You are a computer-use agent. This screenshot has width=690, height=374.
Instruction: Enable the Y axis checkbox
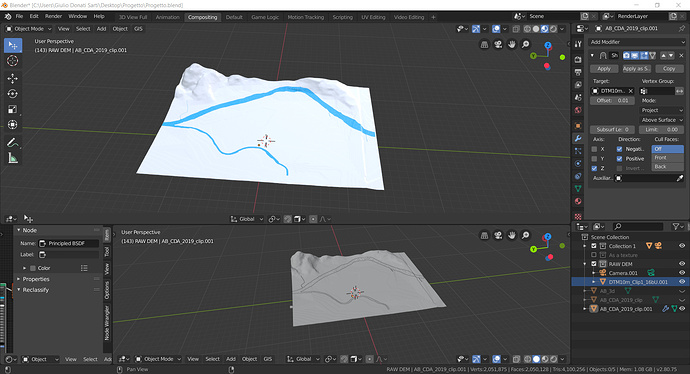pos(594,159)
